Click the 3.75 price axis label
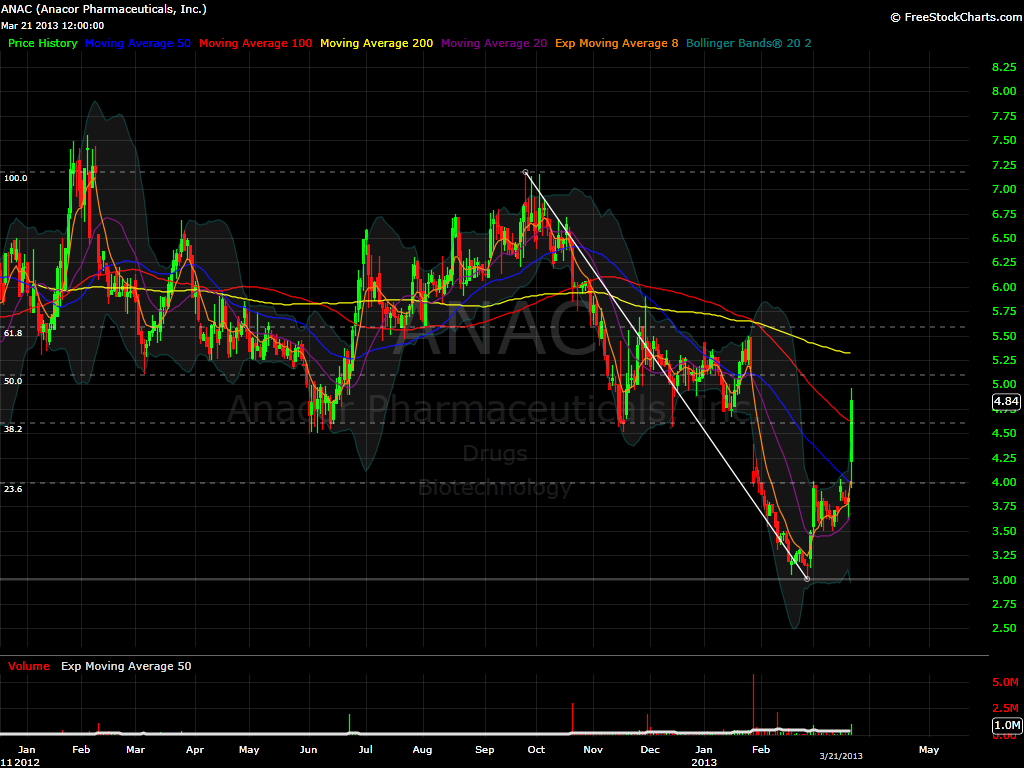The image size is (1024, 768). (1004, 507)
